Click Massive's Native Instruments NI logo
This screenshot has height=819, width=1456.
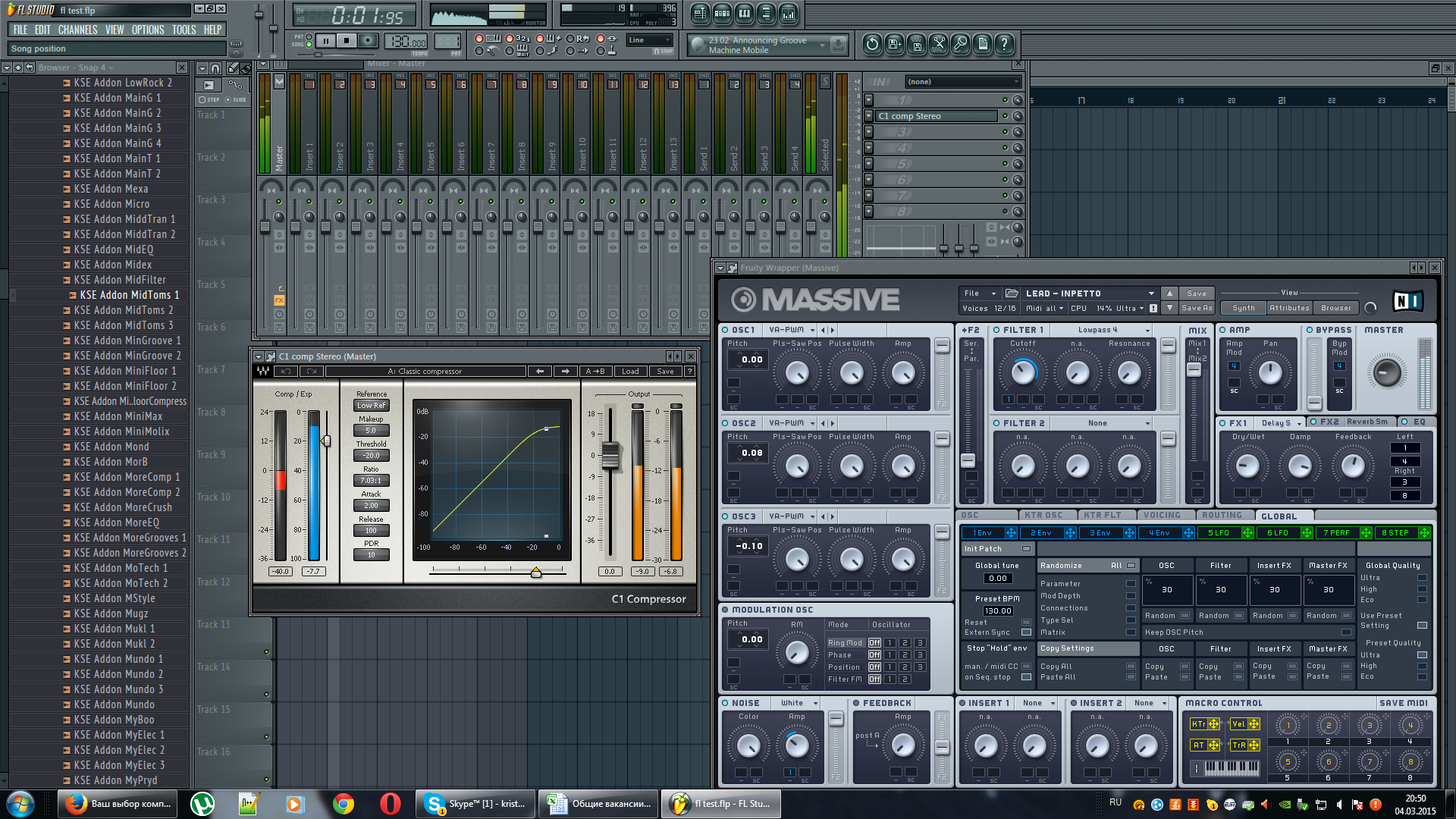pyautogui.click(x=1407, y=301)
